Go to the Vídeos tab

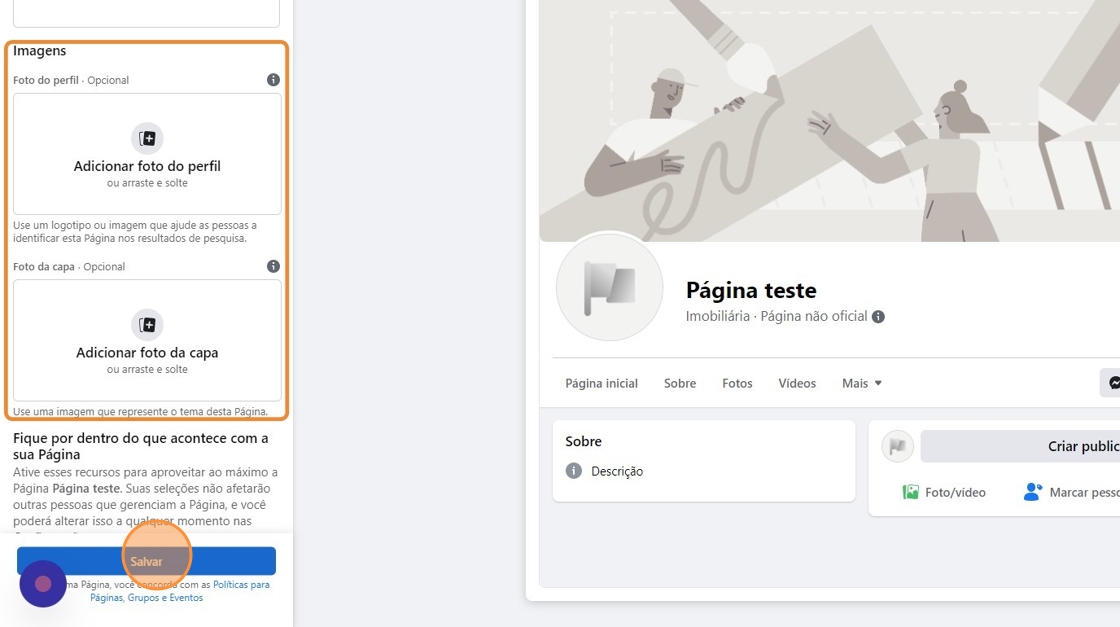(x=797, y=383)
